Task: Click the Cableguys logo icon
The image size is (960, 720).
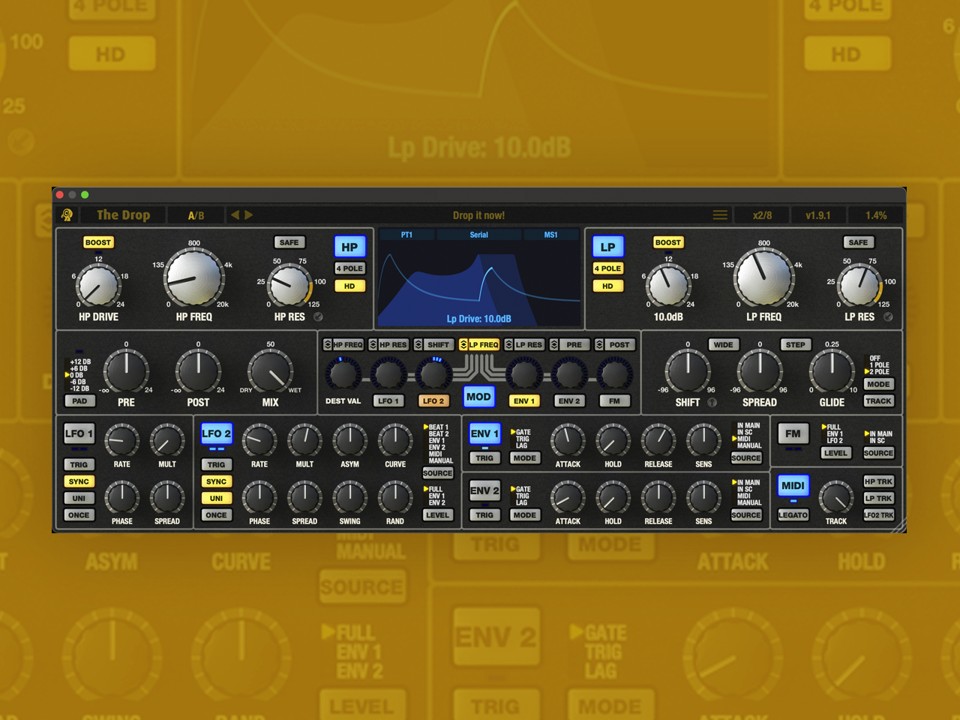Action: [67, 215]
